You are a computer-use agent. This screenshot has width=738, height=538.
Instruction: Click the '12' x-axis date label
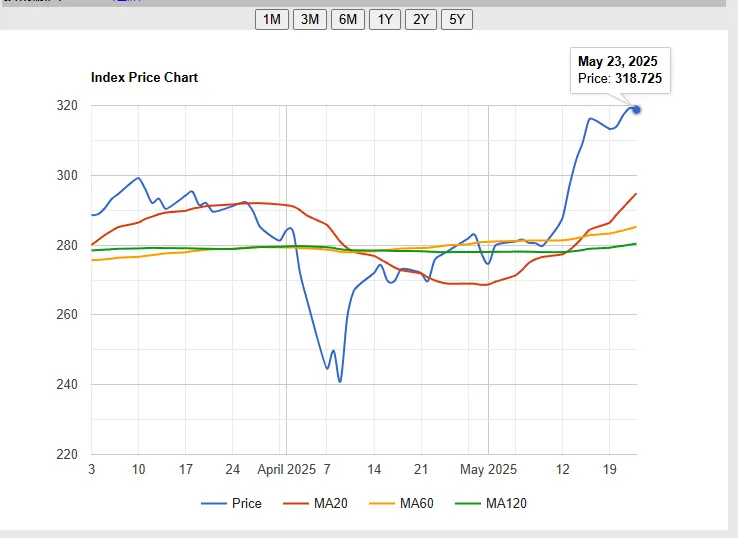click(x=562, y=469)
